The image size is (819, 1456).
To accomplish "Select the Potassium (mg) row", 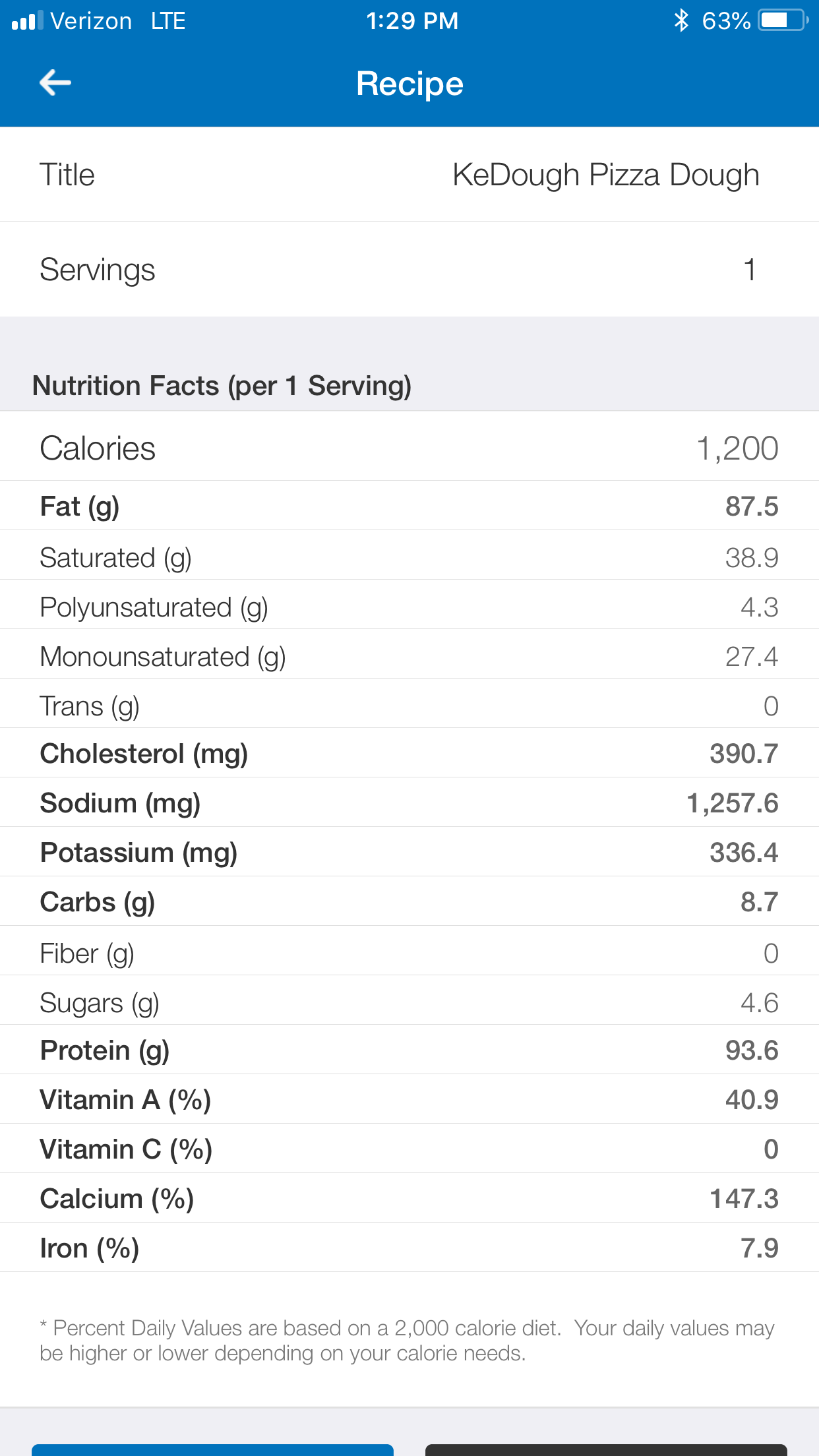I will (x=409, y=853).
